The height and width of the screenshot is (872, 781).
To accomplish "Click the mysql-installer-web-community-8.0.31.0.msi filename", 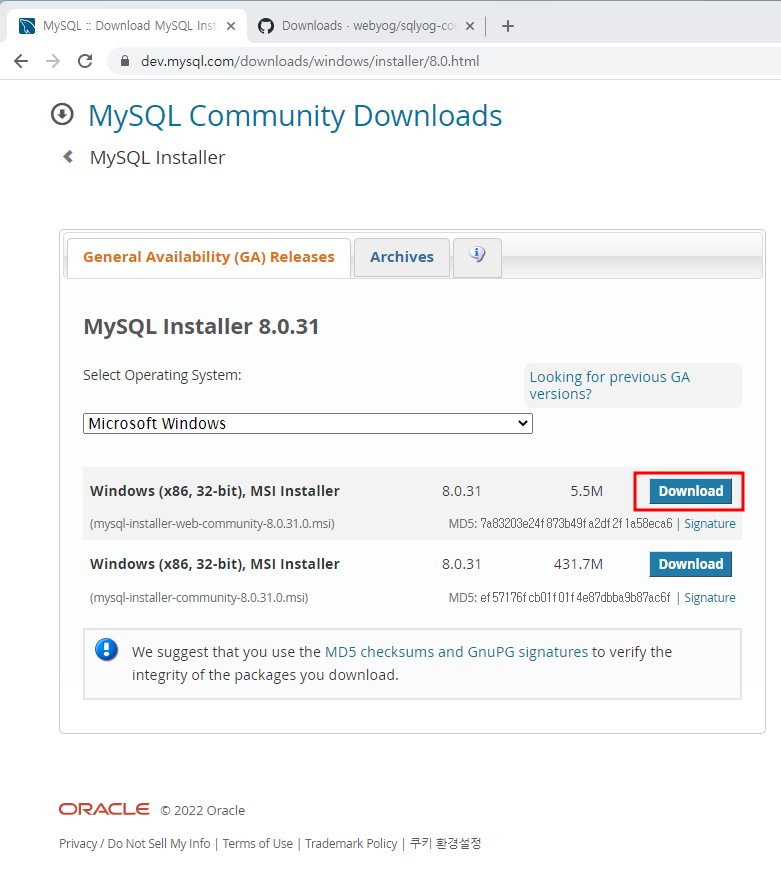I will (x=212, y=524).
